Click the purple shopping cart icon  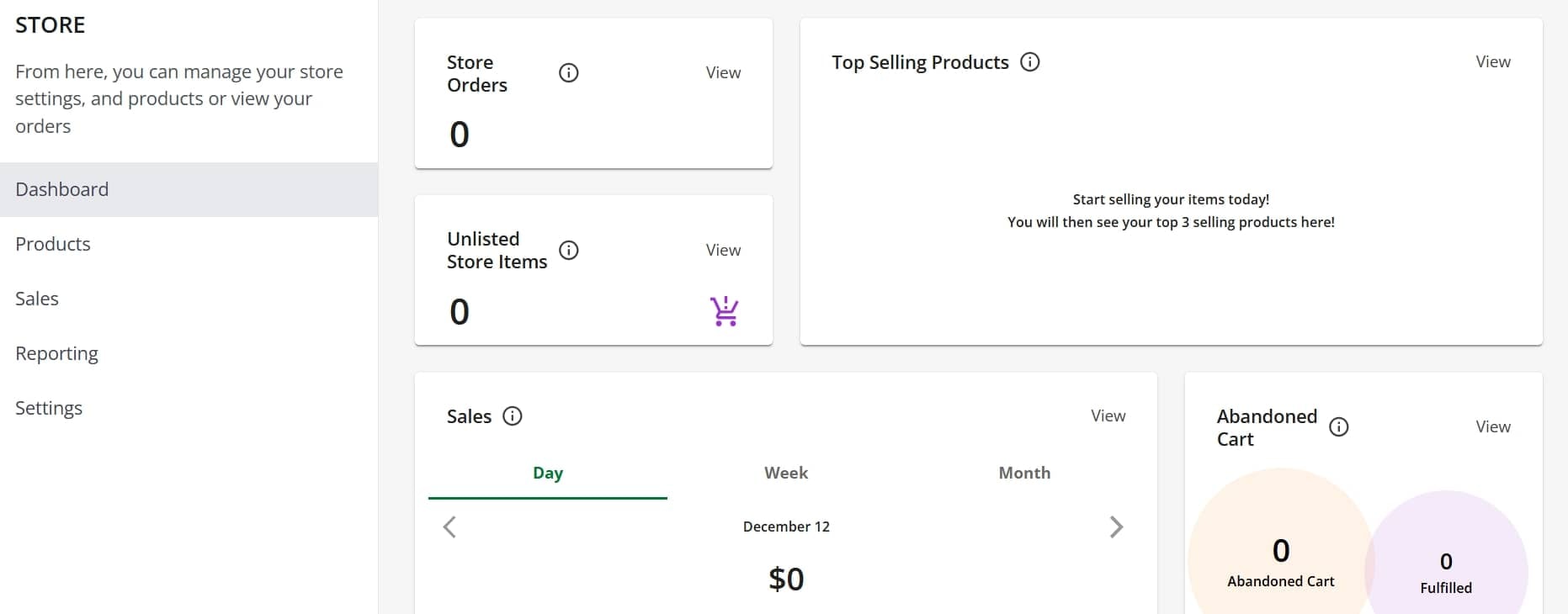724,311
